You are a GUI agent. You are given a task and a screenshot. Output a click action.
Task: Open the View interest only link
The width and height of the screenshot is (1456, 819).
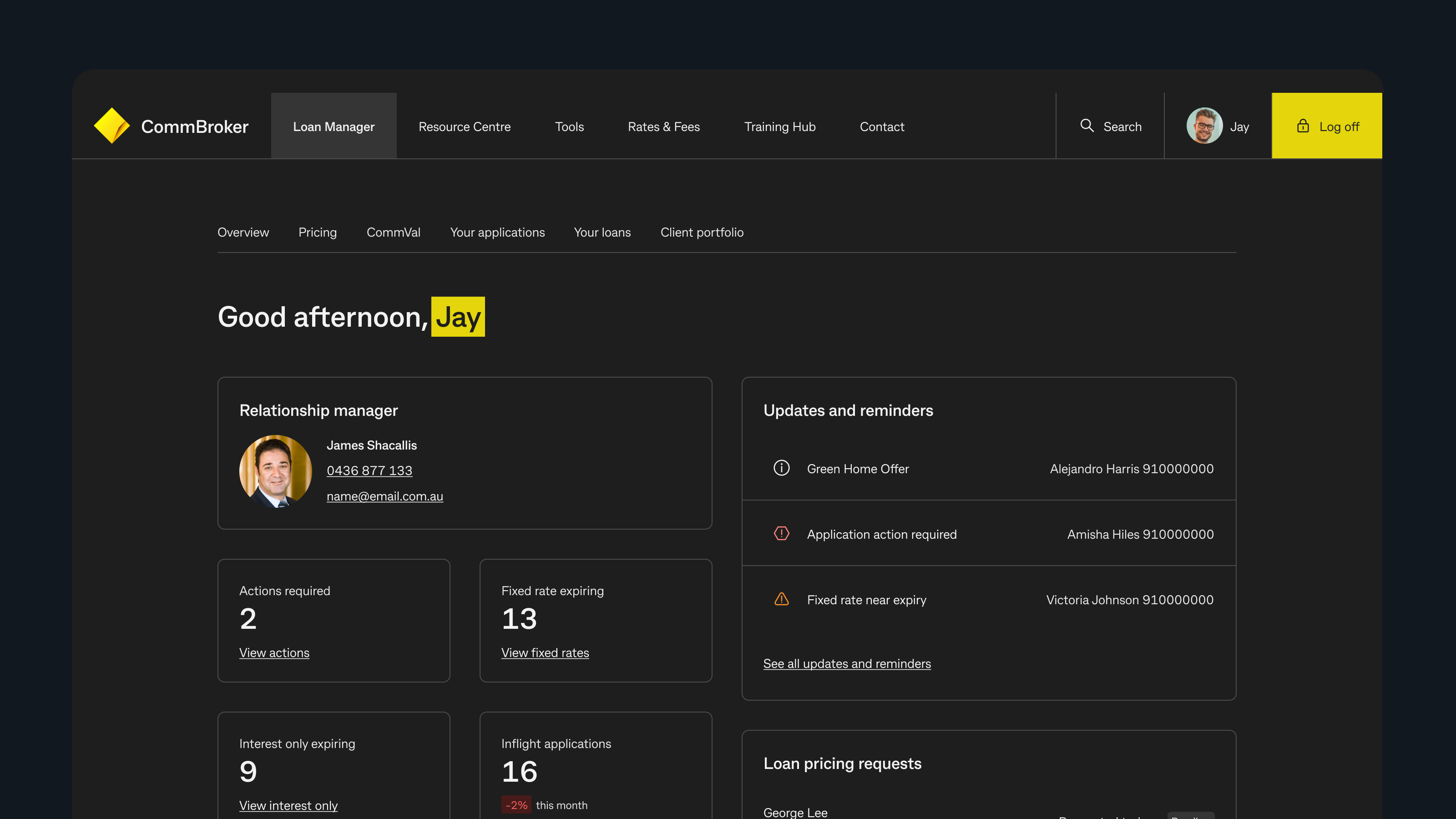(x=288, y=805)
